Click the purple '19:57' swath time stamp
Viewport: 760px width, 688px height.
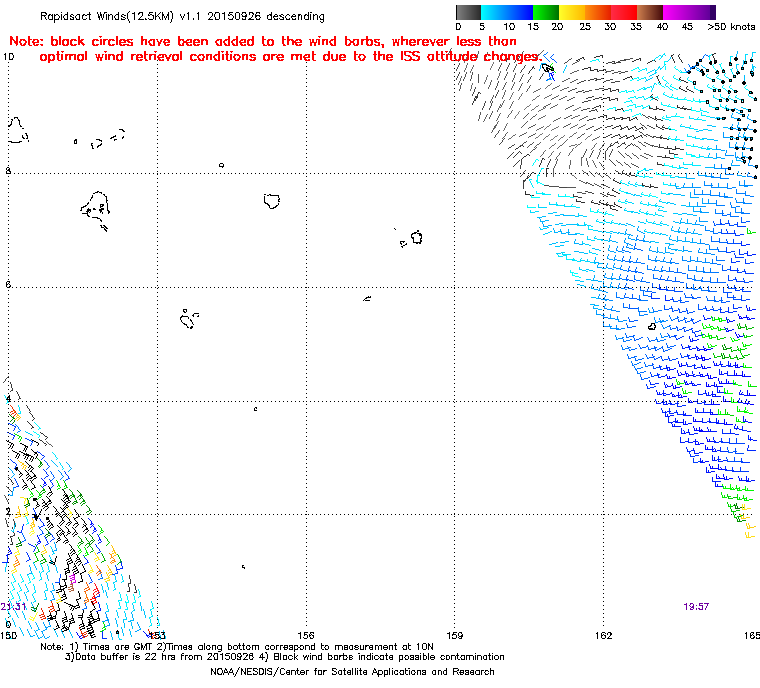point(696,607)
